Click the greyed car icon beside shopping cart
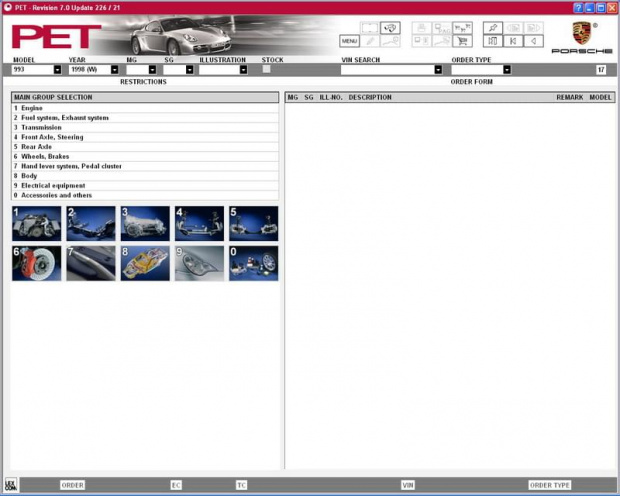The width and height of the screenshot is (620, 496). pyautogui.click(x=442, y=41)
